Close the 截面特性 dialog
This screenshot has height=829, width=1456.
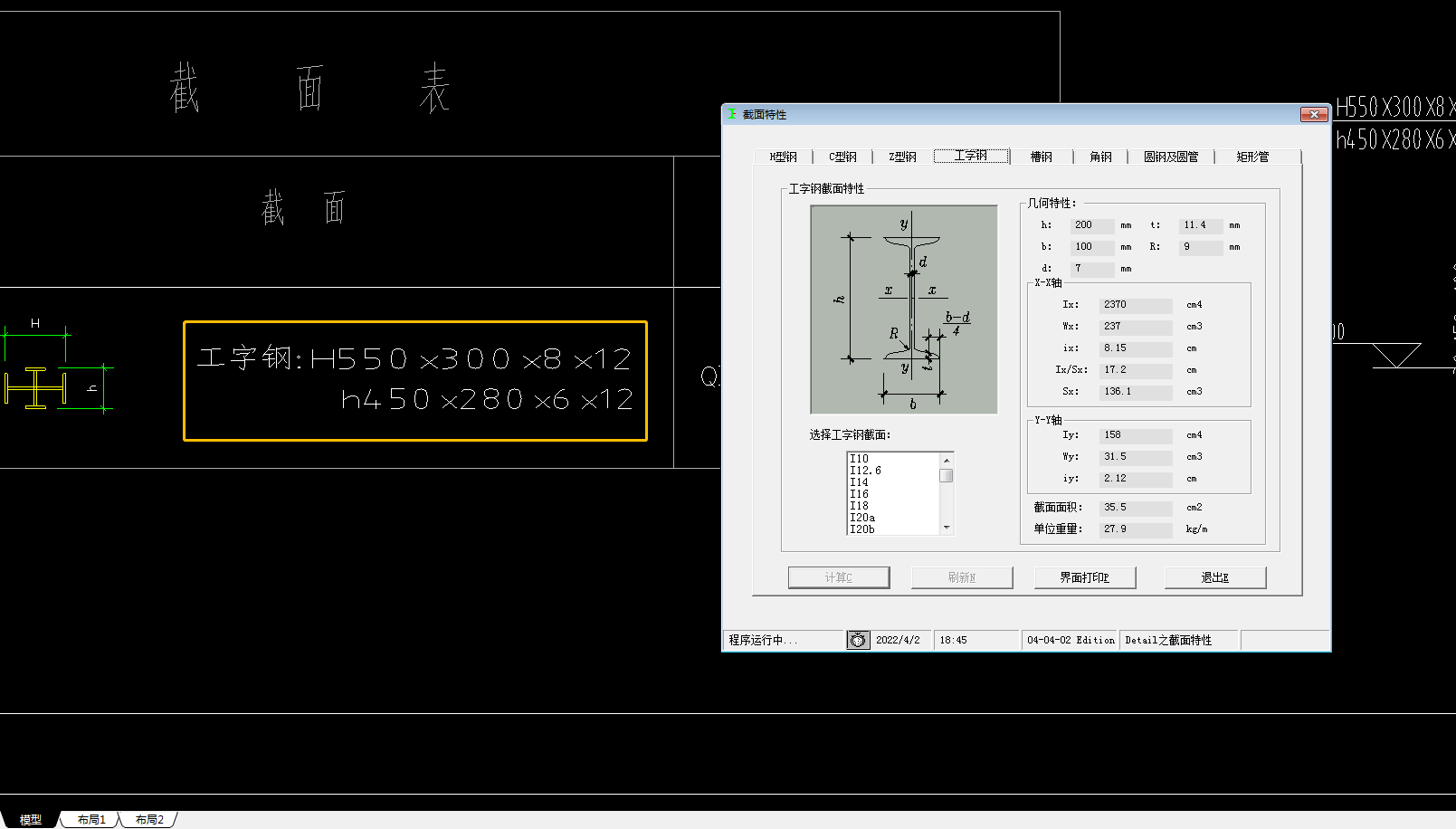pos(1314,114)
